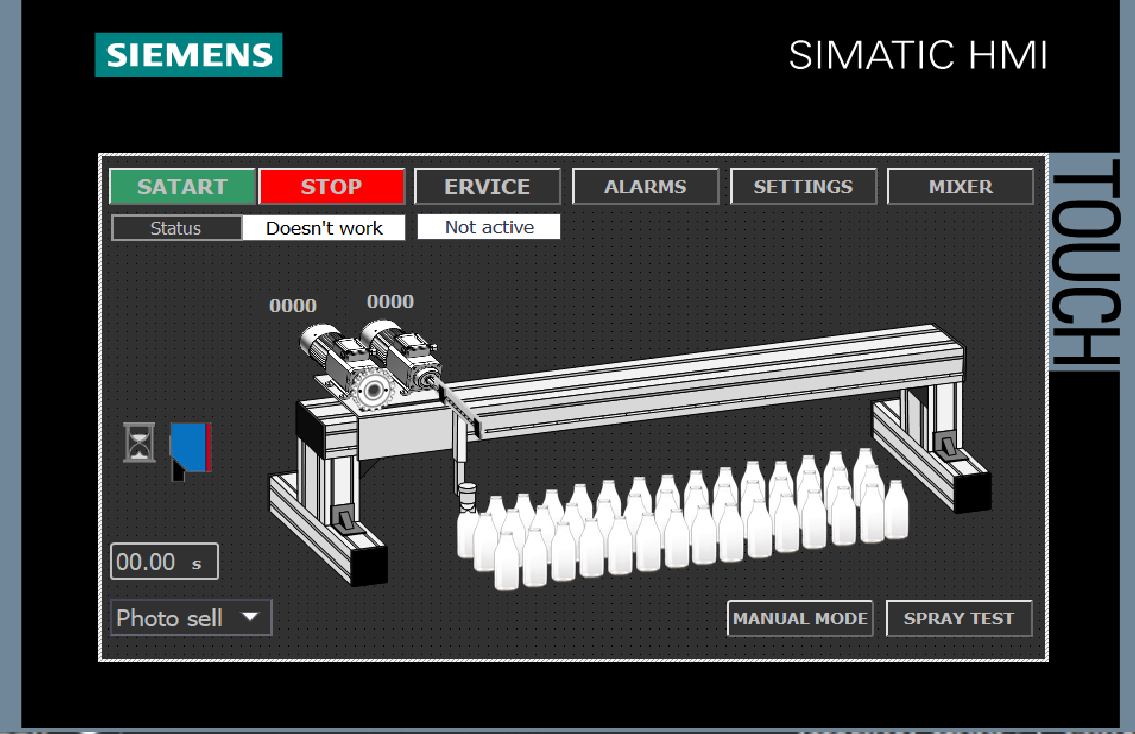Click the blue photo sensor icon
This screenshot has width=1135, height=734.
pyautogui.click(x=190, y=447)
